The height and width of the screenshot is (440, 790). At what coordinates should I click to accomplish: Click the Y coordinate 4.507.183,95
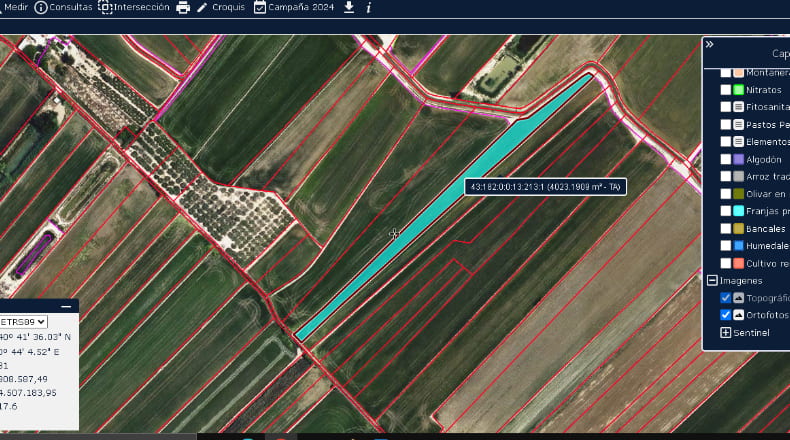pos(28,393)
